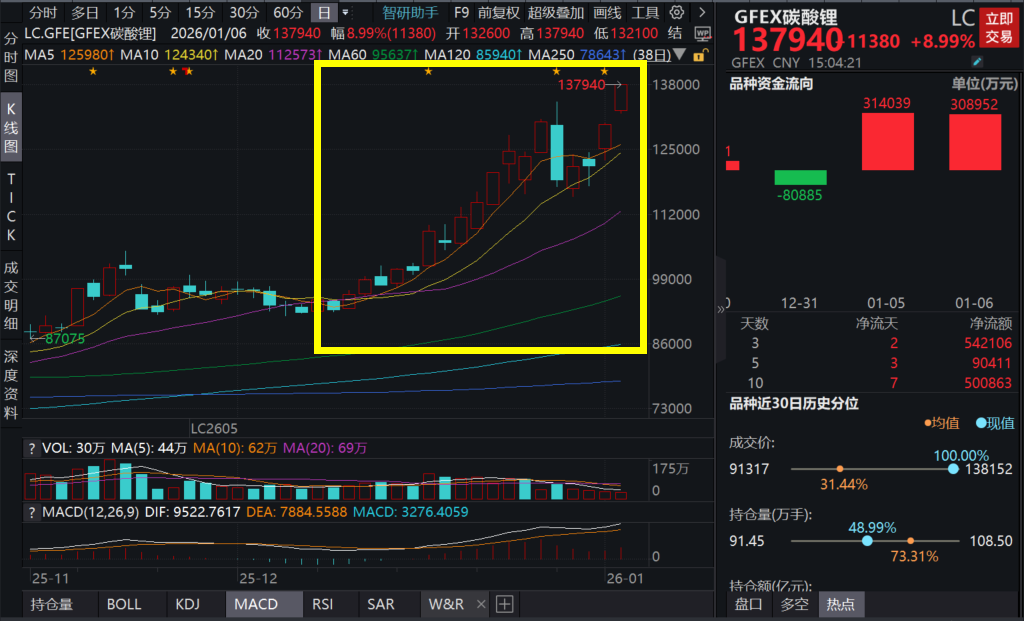1024x621 pixels.
Task: Click the WP icon right of chart header
Action: click(x=702, y=33)
